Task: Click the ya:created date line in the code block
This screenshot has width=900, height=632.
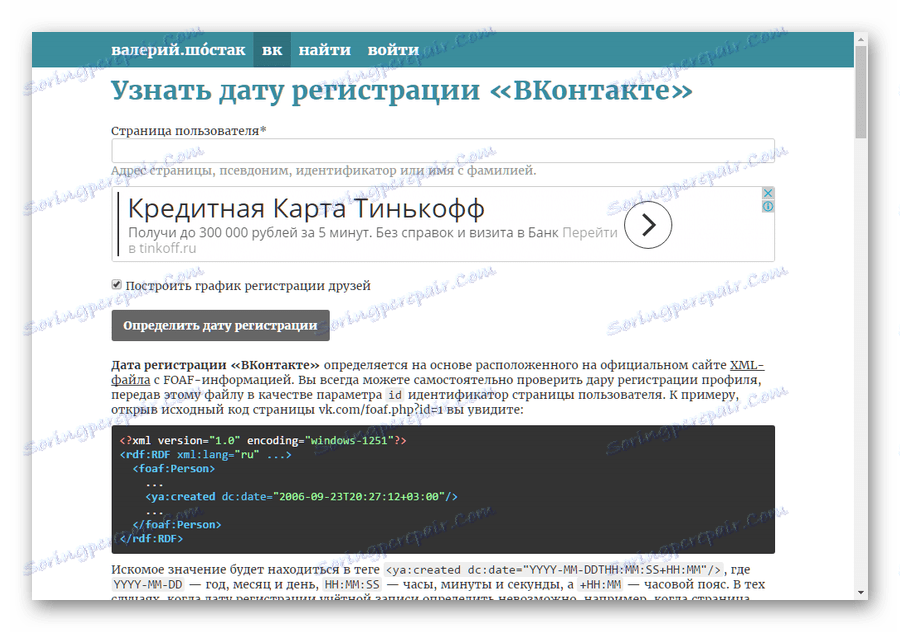Action: pos(301,497)
